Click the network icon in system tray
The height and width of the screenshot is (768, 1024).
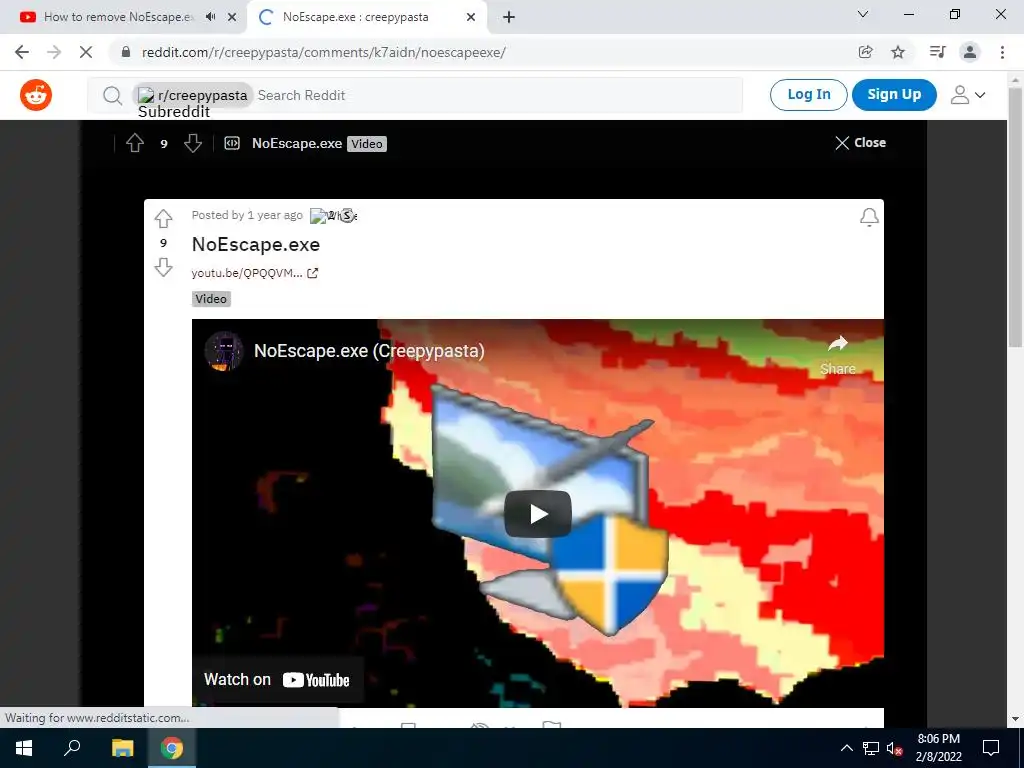(871, 748)
